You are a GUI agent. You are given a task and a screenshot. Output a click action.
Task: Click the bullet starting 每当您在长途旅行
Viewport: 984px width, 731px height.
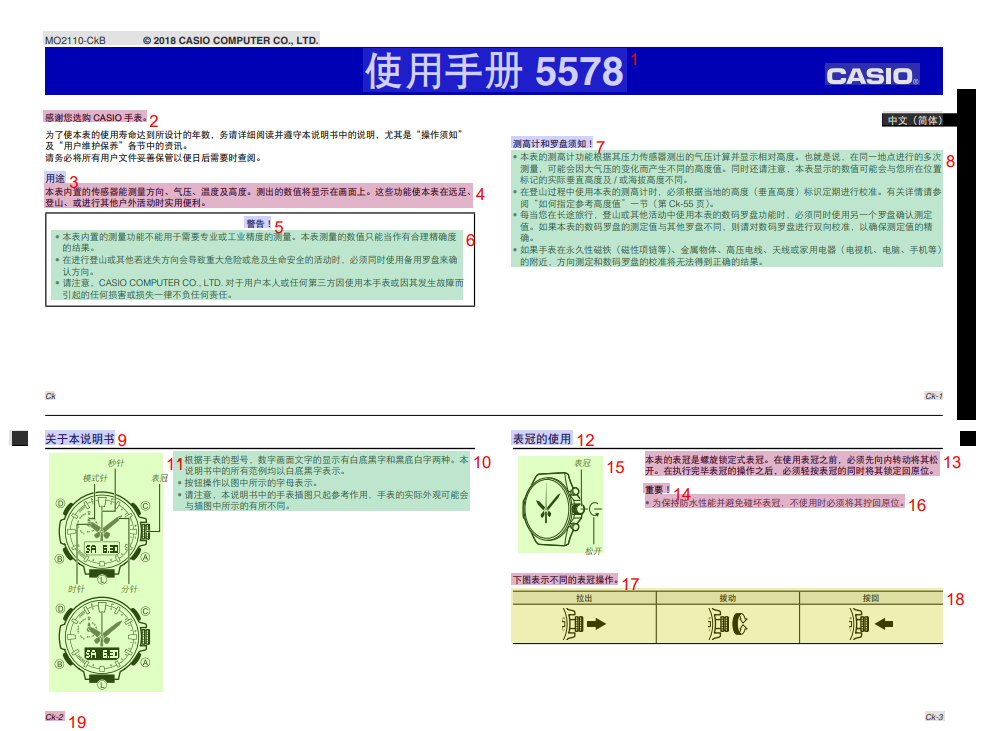coord(727,227)
